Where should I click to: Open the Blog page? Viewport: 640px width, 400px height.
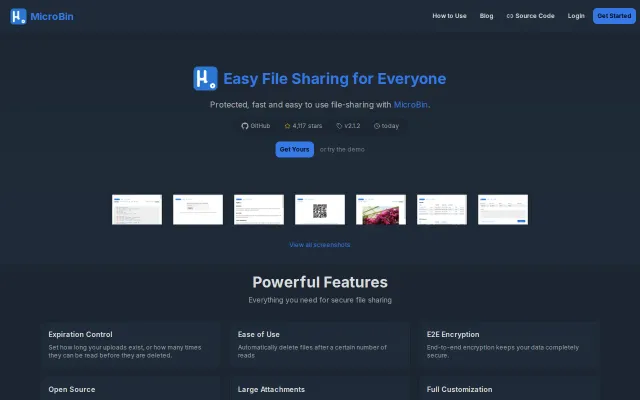click(486, 16)
